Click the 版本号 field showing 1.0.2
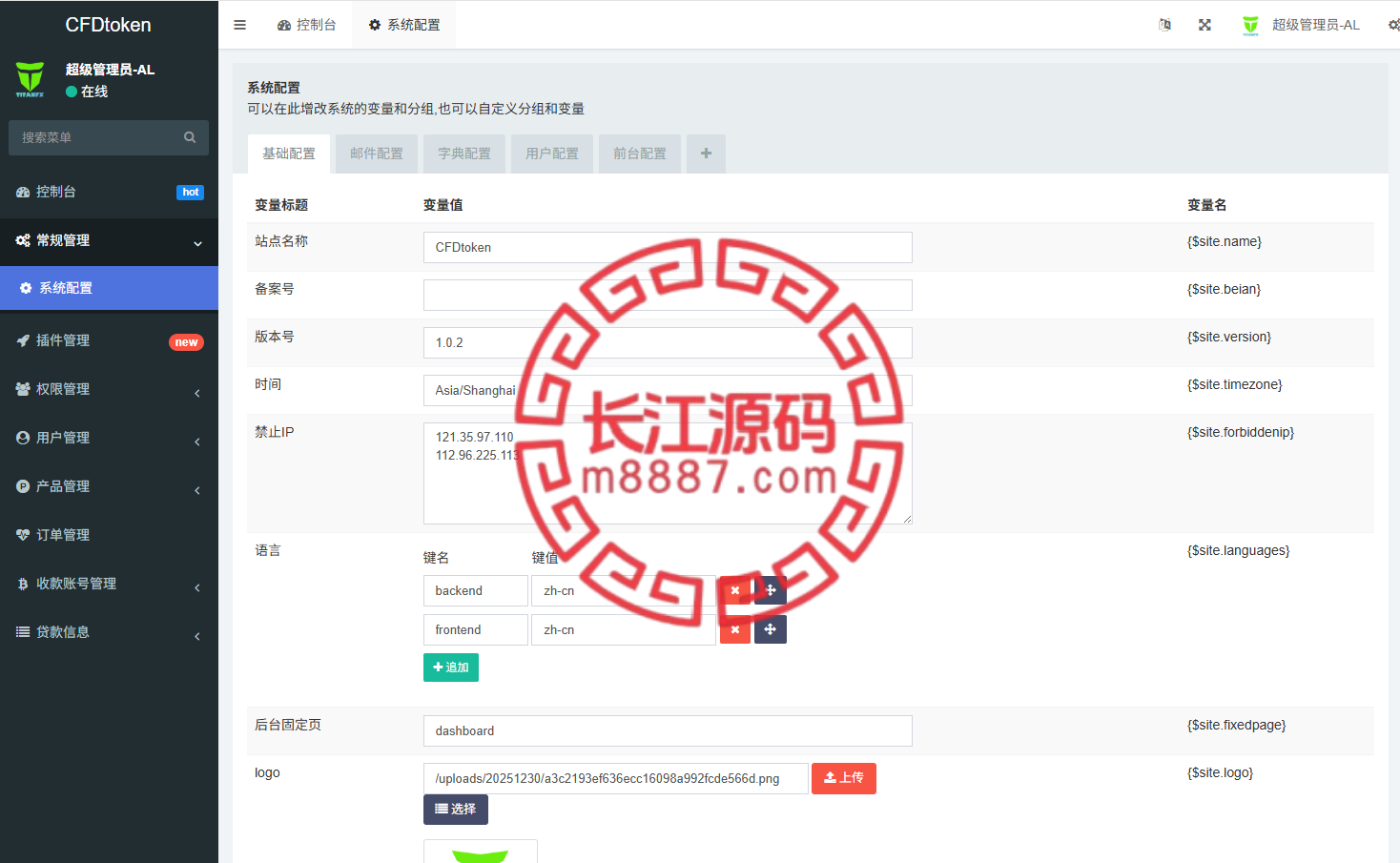The height and width of the screenshot is (863, 1400). click(x=668, y=342)
